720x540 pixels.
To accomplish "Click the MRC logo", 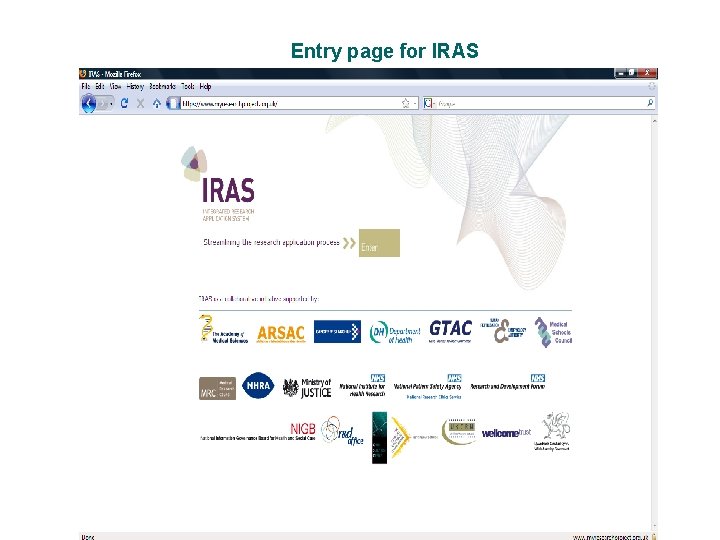I will (x=217, y=388).
